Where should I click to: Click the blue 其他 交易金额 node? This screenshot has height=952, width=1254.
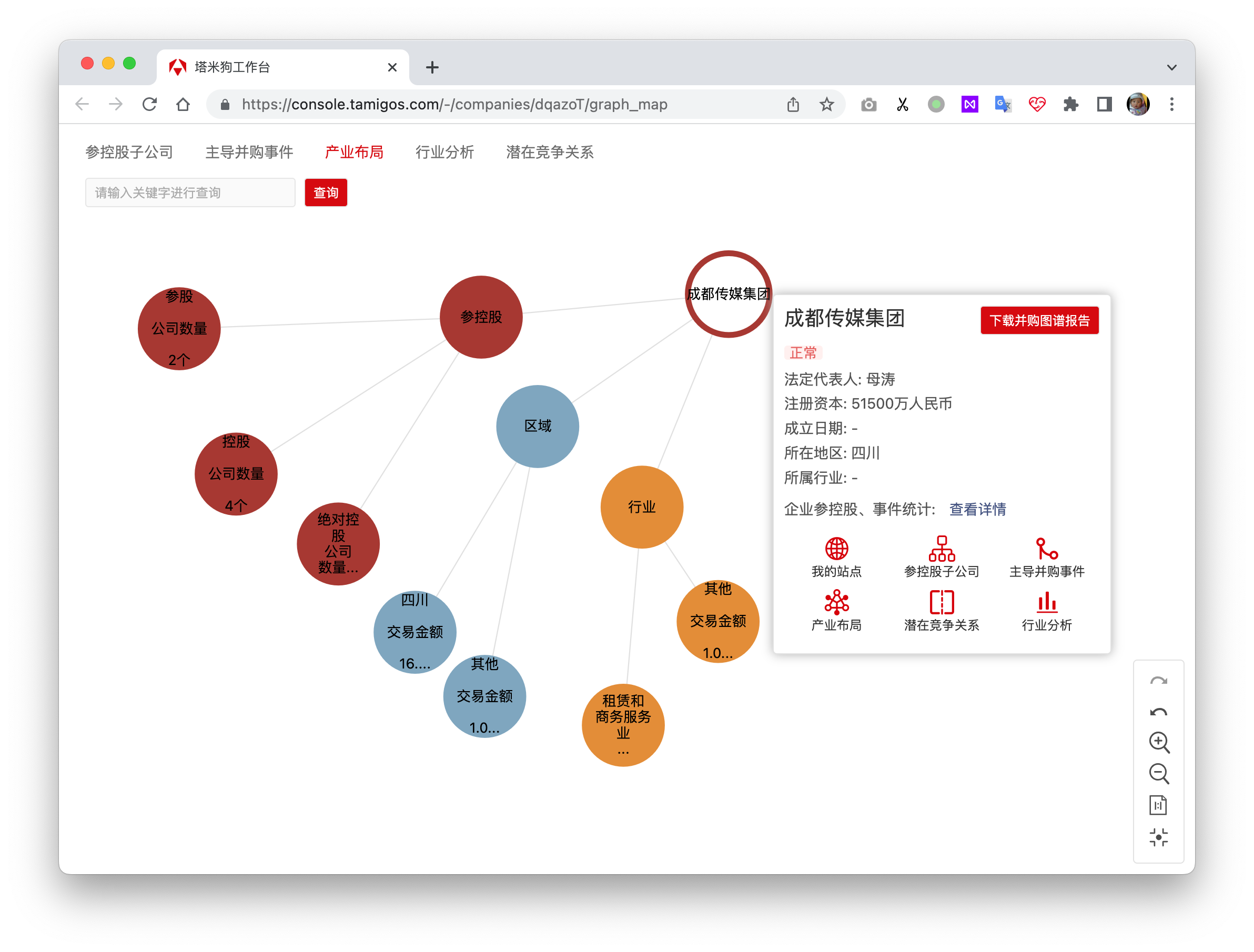(x=484, y=696)
